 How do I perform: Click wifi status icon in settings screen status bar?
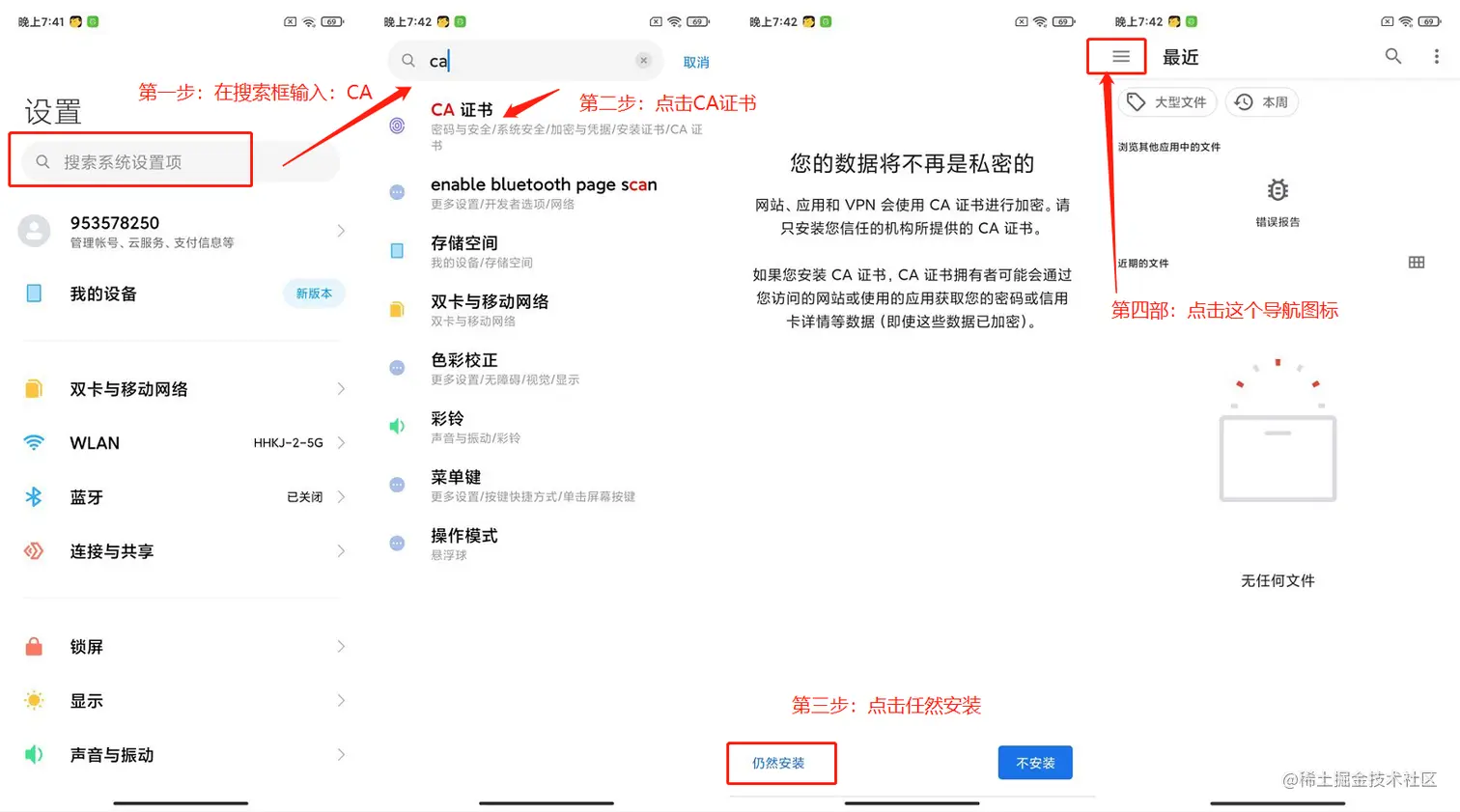pyautogui.click(x=309, y=21)
